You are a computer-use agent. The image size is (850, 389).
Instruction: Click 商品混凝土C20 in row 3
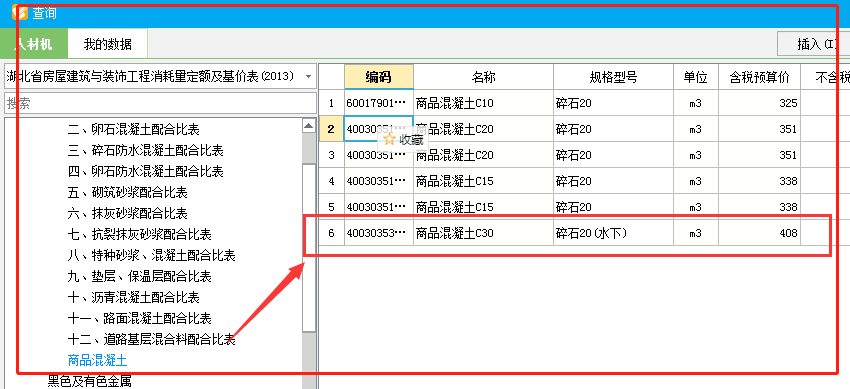tap(483, 155)
